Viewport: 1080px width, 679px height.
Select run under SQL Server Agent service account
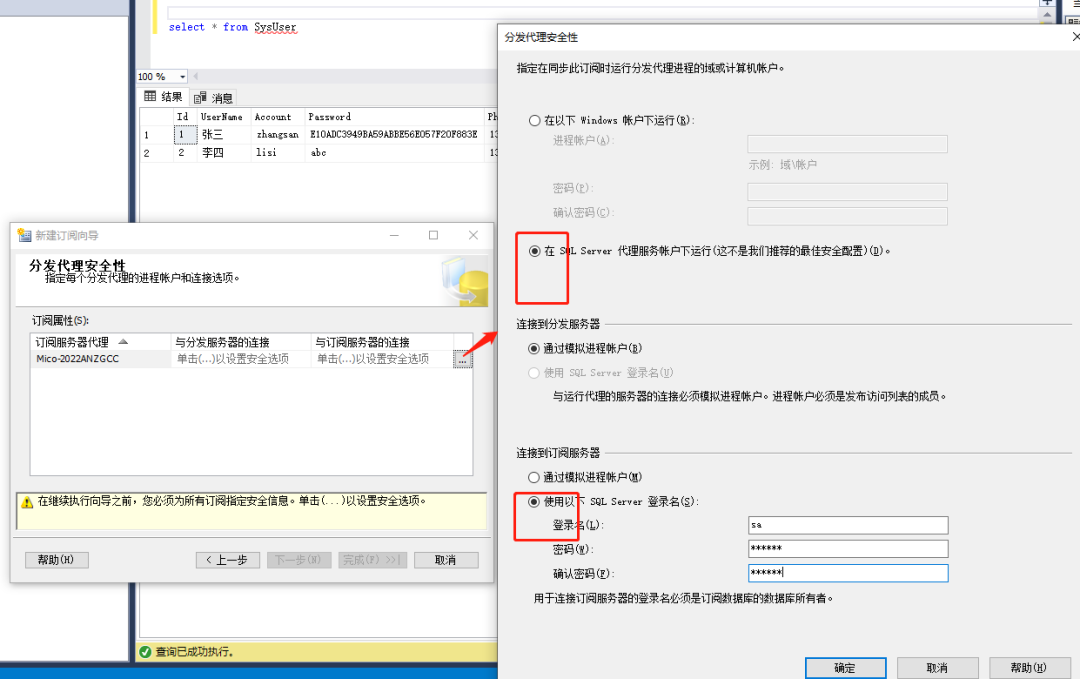(534, 251)
